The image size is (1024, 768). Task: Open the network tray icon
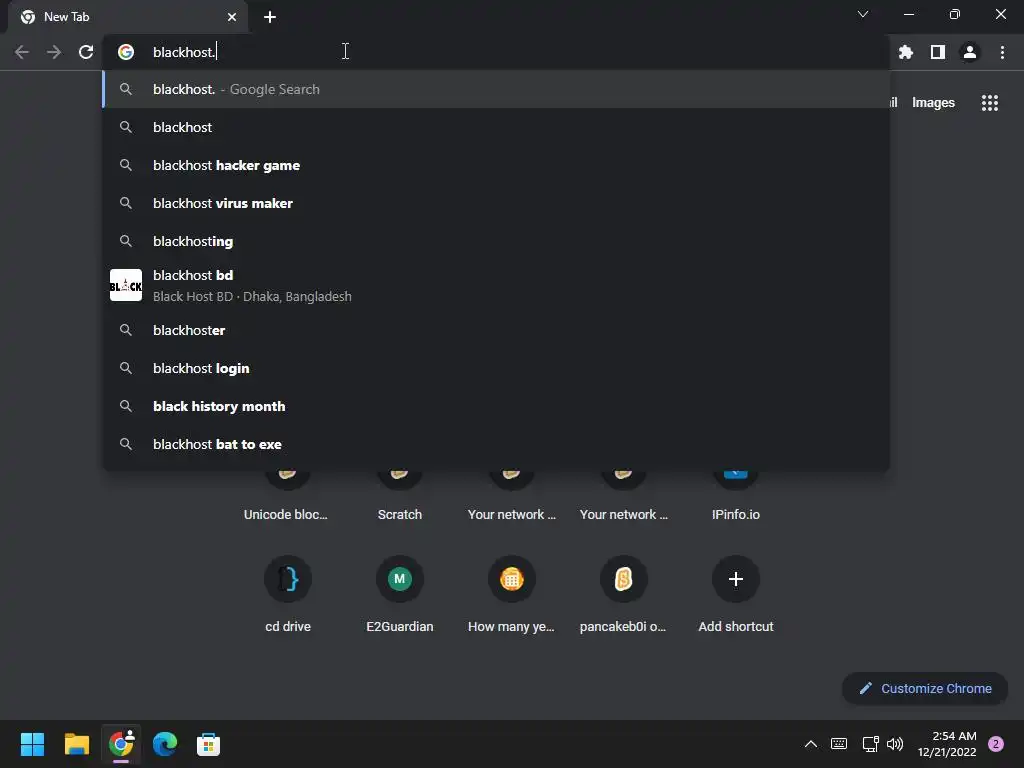coord(870,744)
